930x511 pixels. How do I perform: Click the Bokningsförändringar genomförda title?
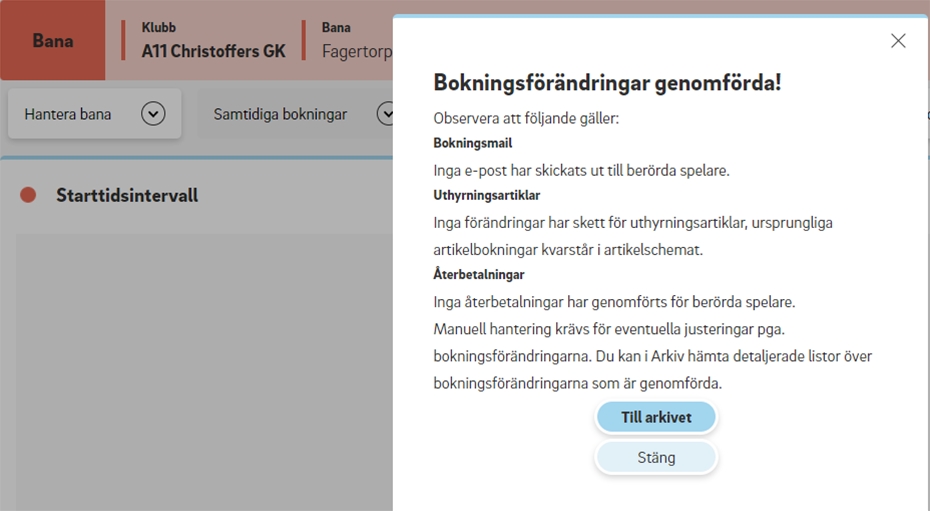tap(607, 82)
